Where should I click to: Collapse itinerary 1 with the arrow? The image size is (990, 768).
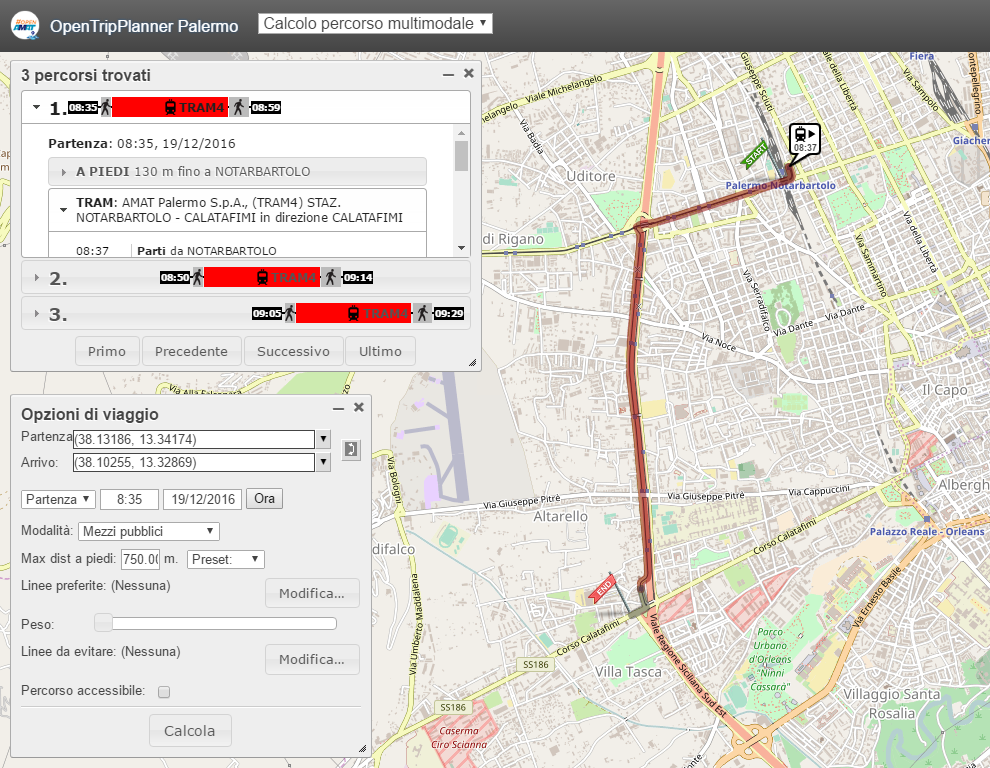click(x=37, y=107)
